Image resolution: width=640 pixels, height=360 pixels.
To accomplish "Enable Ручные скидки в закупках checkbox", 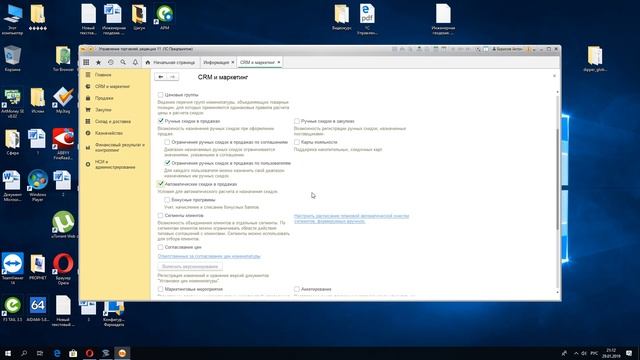I will pos(297,121).
